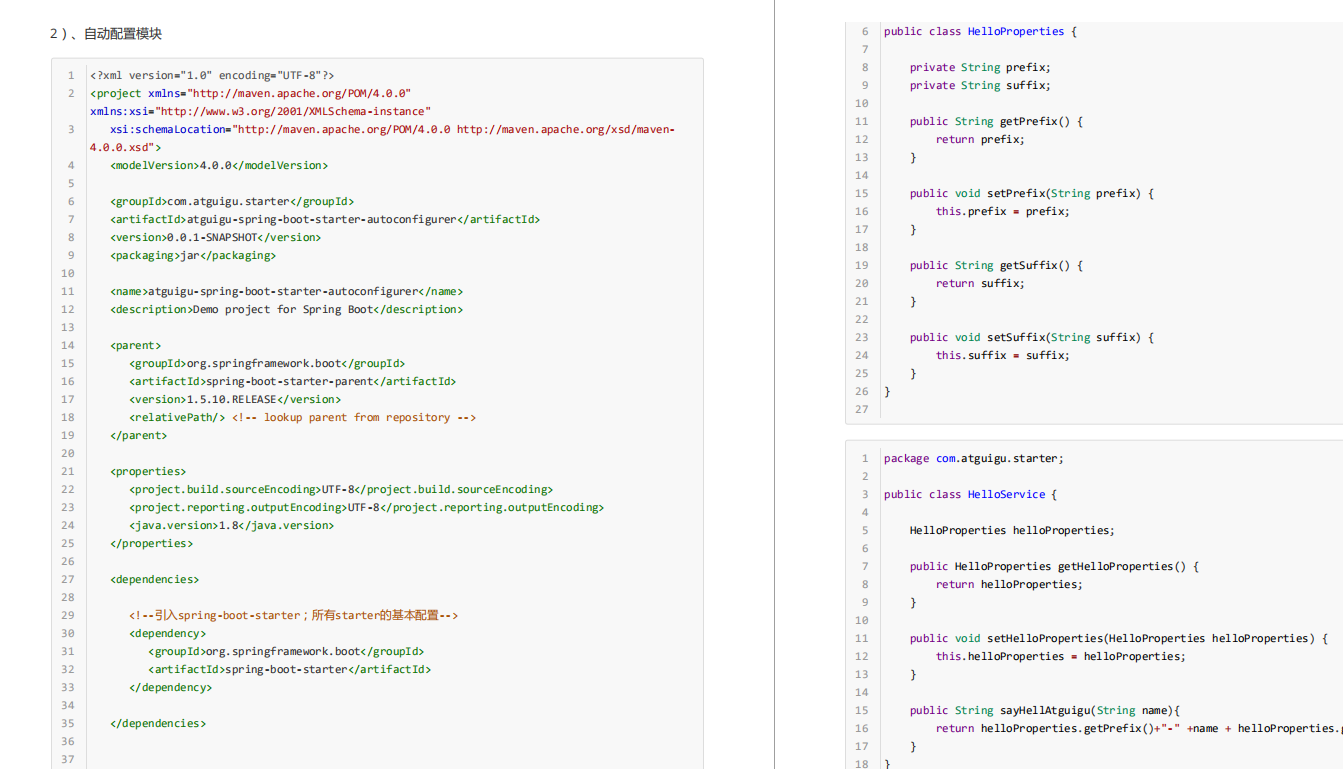The image size is (1343, 769).
Task: Click the comment '引入spring-boot-starter'
Action: [x=293, y=616]
